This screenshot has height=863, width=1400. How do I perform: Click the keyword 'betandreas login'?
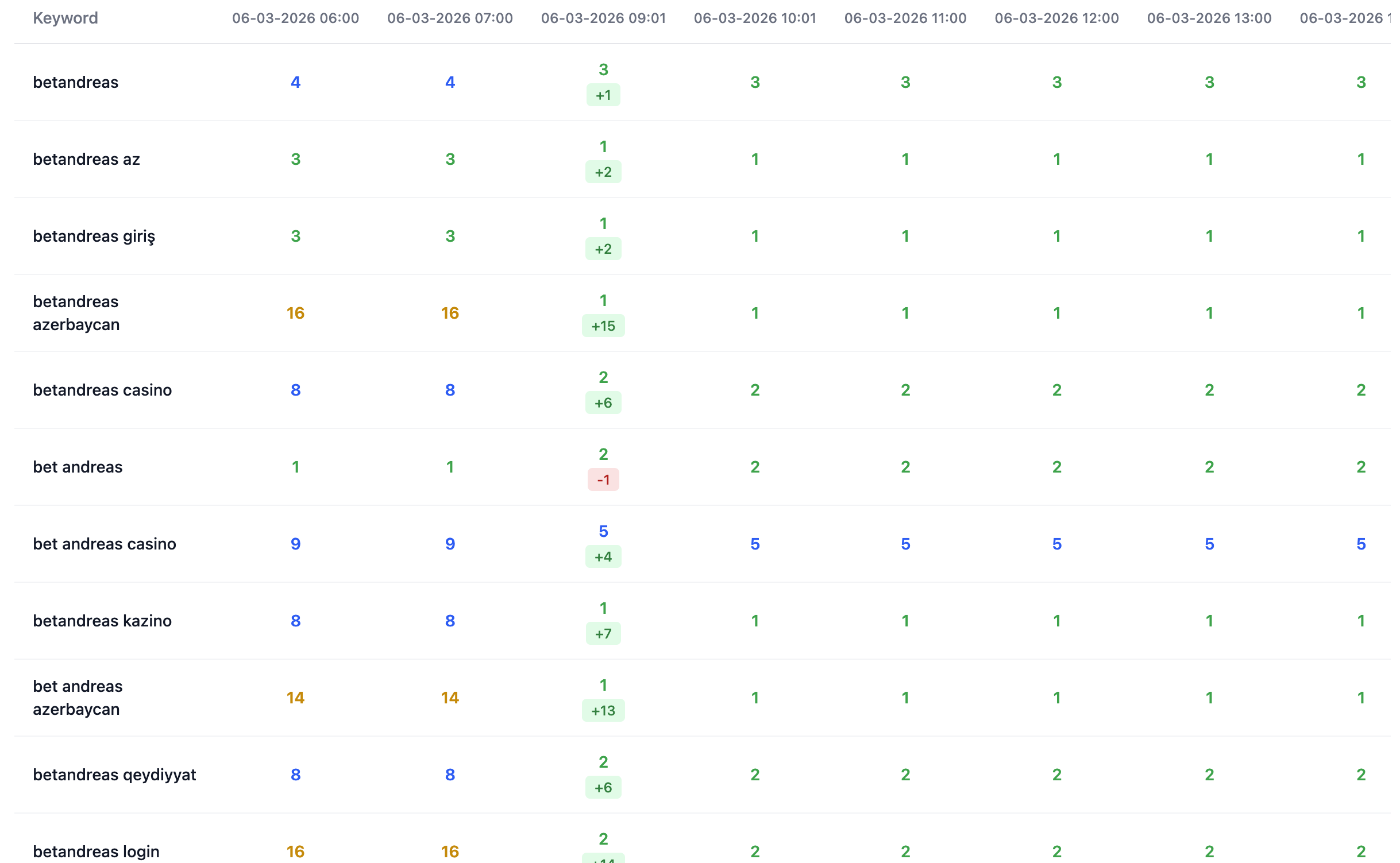(96, 852)
